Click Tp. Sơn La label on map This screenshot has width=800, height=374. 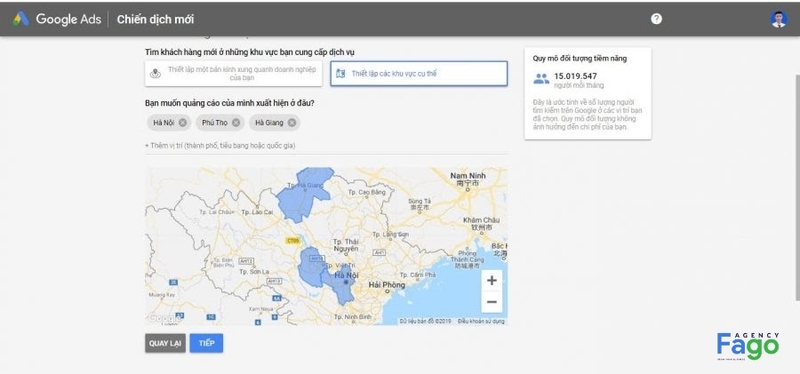[254, 271]
